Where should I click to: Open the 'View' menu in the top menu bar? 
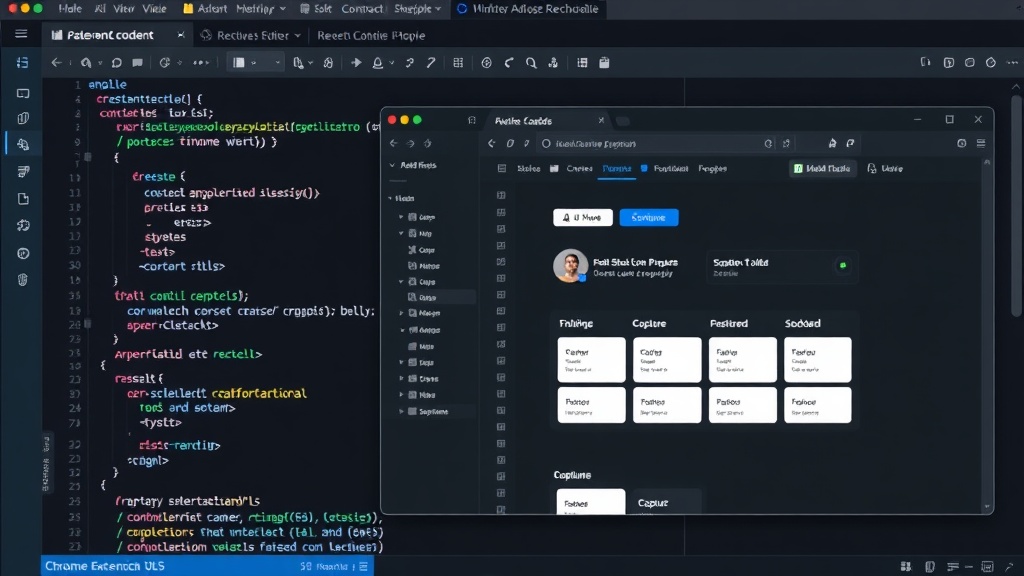(x=123, y=8)
